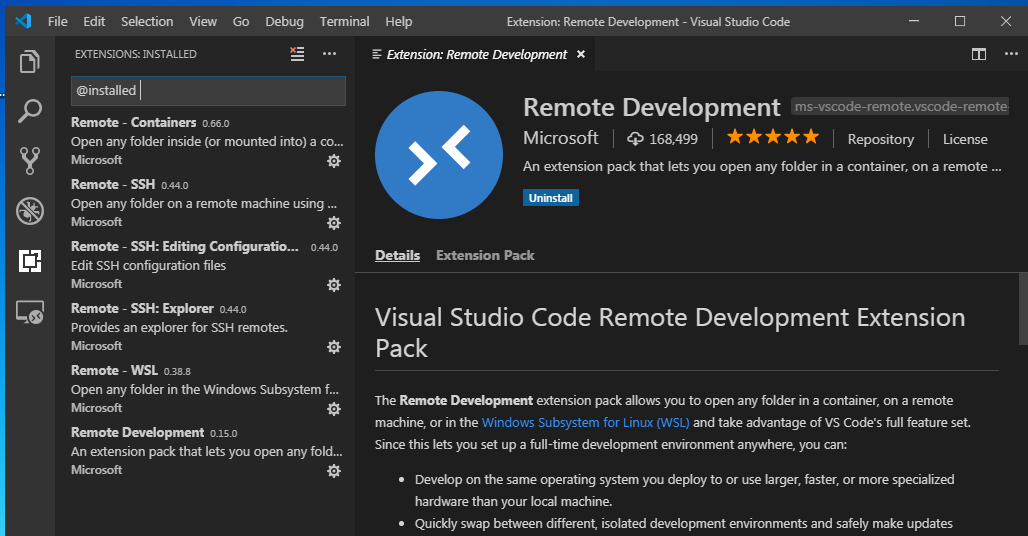Select Remote - SSH extension in list
Screen dimensions: 1028x536
coord(207,203)
